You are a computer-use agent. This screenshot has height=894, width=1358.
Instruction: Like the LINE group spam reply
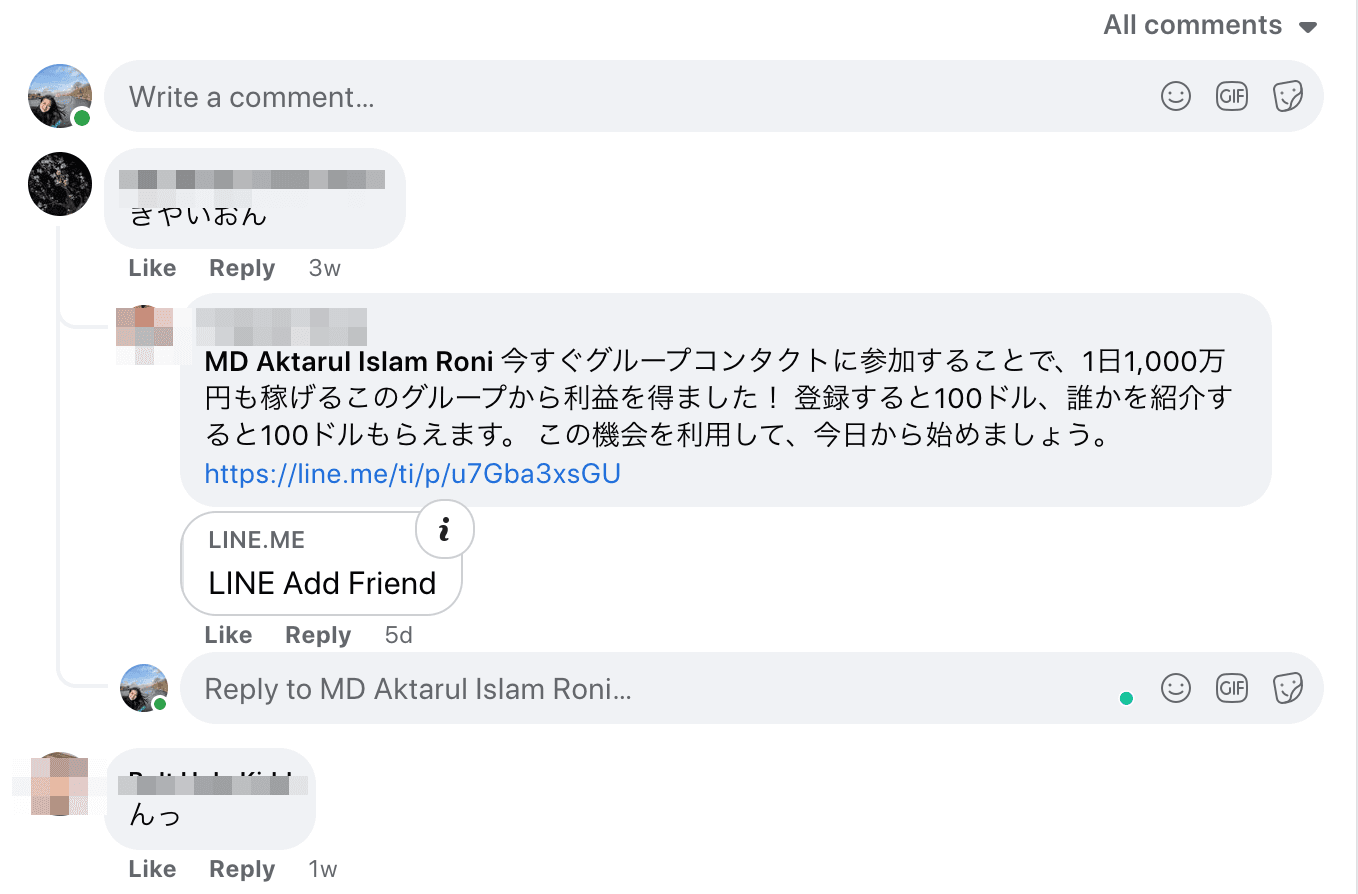pos(228,635)
